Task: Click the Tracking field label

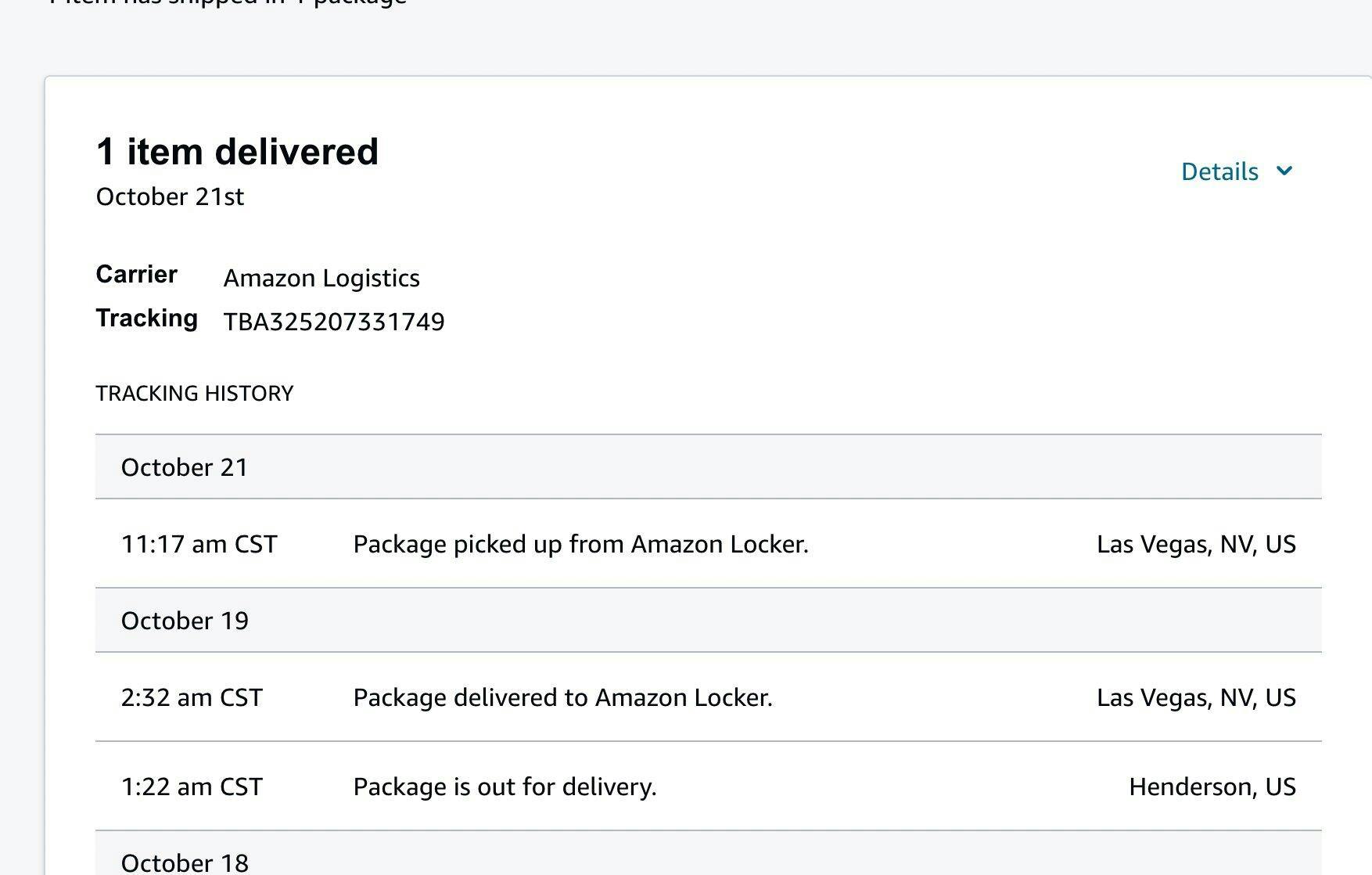Action: [146, 319]
